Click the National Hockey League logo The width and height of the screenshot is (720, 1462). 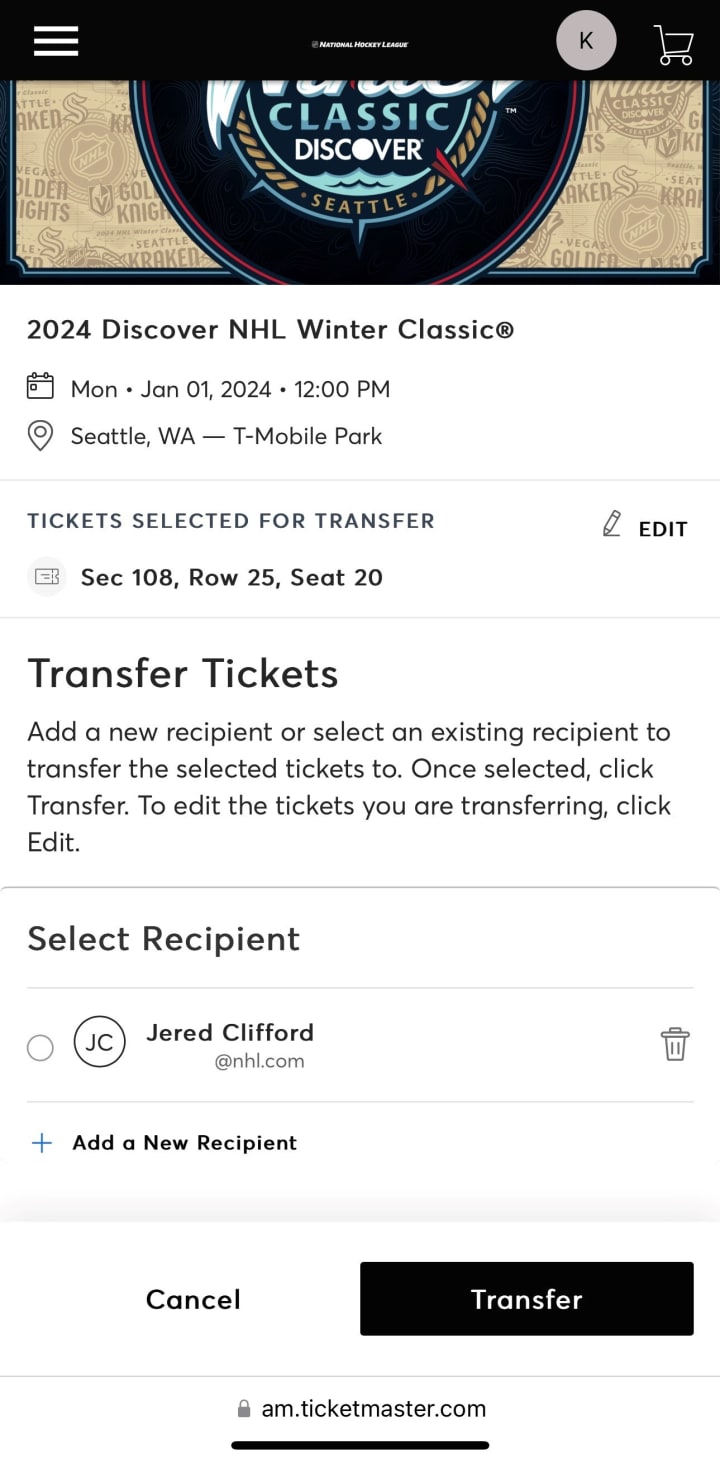point(360,44)
